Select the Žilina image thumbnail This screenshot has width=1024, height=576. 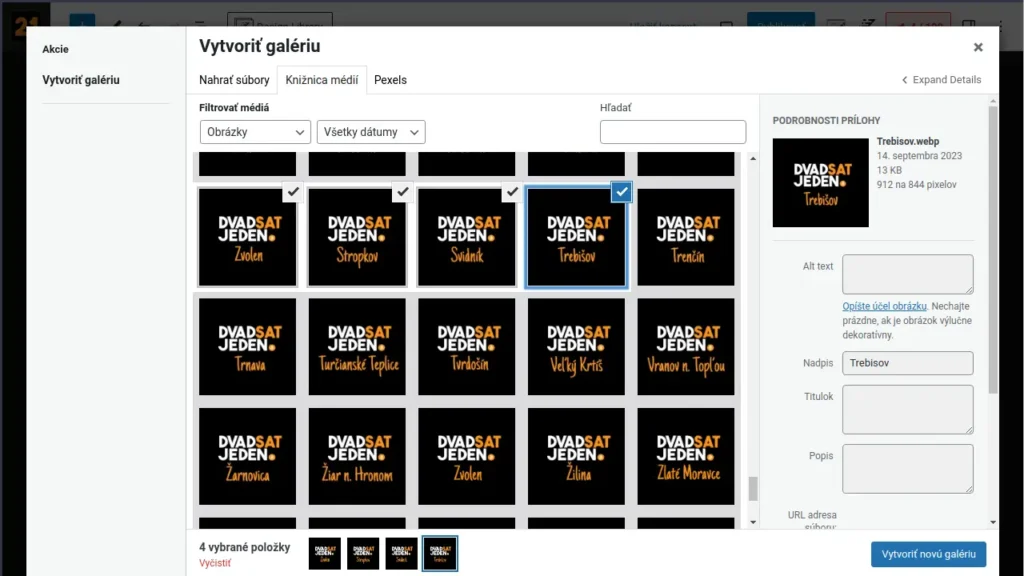[577, 456]
